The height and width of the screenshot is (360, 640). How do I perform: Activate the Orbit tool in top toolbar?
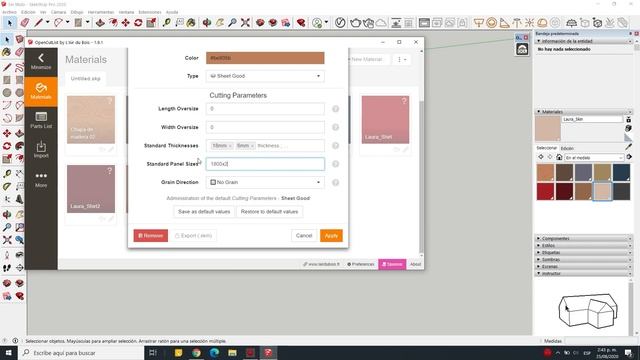coord(207,22)
